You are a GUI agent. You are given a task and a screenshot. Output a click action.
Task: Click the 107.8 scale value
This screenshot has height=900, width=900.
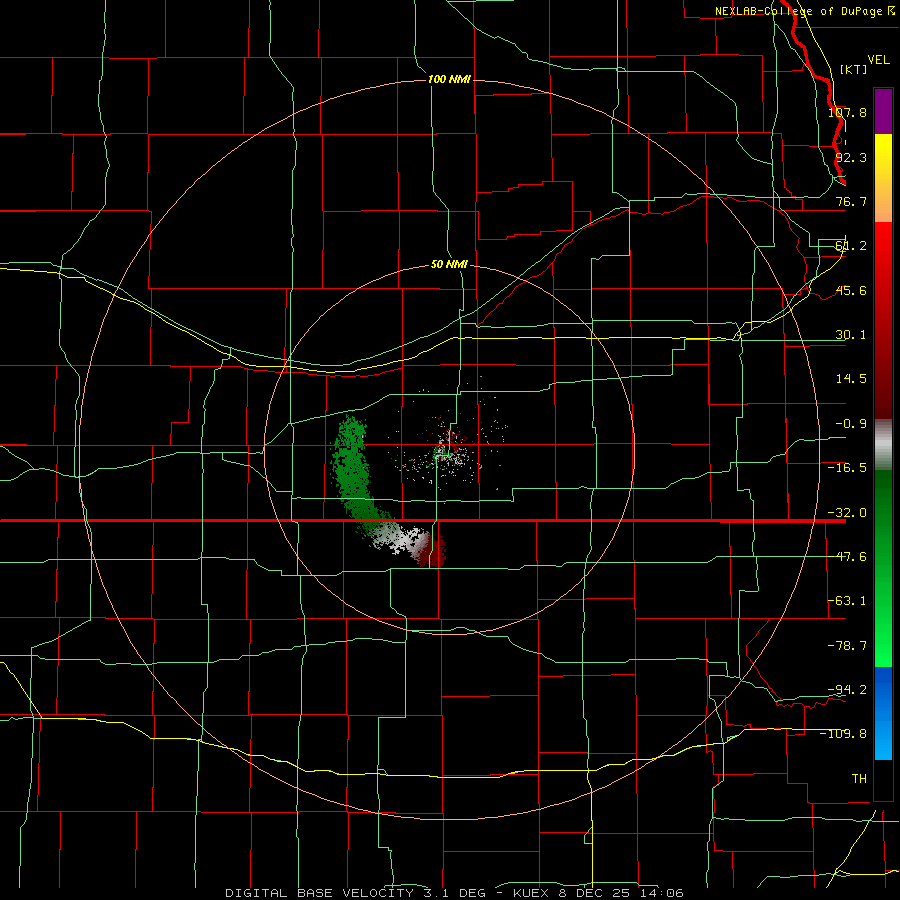[847, 112]
